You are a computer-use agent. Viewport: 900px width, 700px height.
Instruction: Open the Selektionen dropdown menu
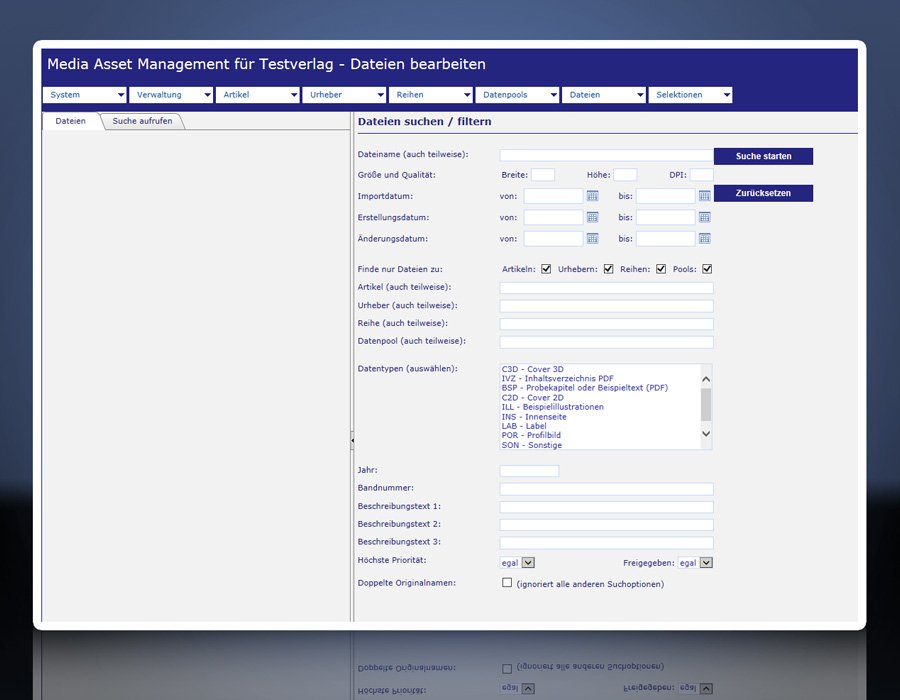[690, 95]
